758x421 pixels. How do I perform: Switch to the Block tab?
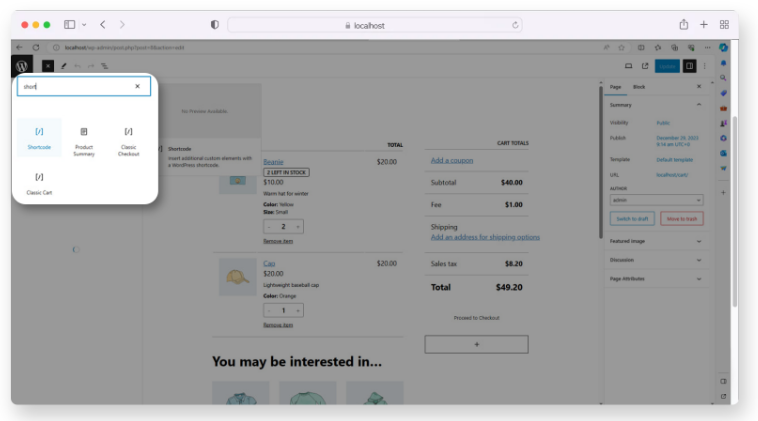click(639, 87)
